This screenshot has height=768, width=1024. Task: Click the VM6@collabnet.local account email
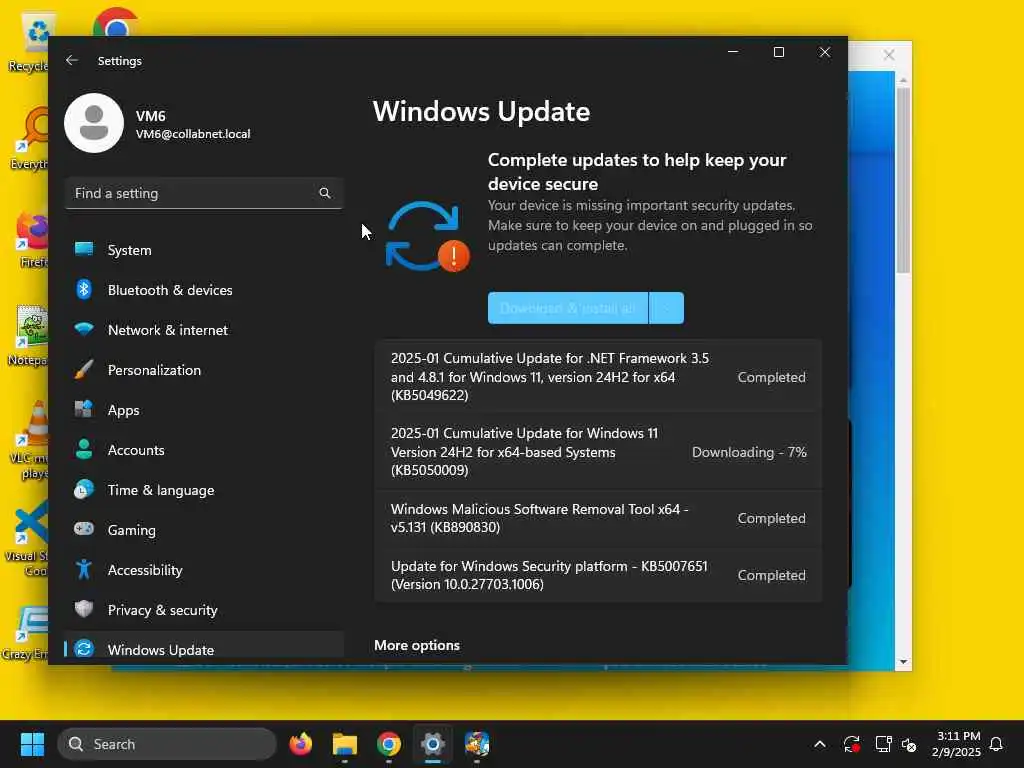(193, 134)
